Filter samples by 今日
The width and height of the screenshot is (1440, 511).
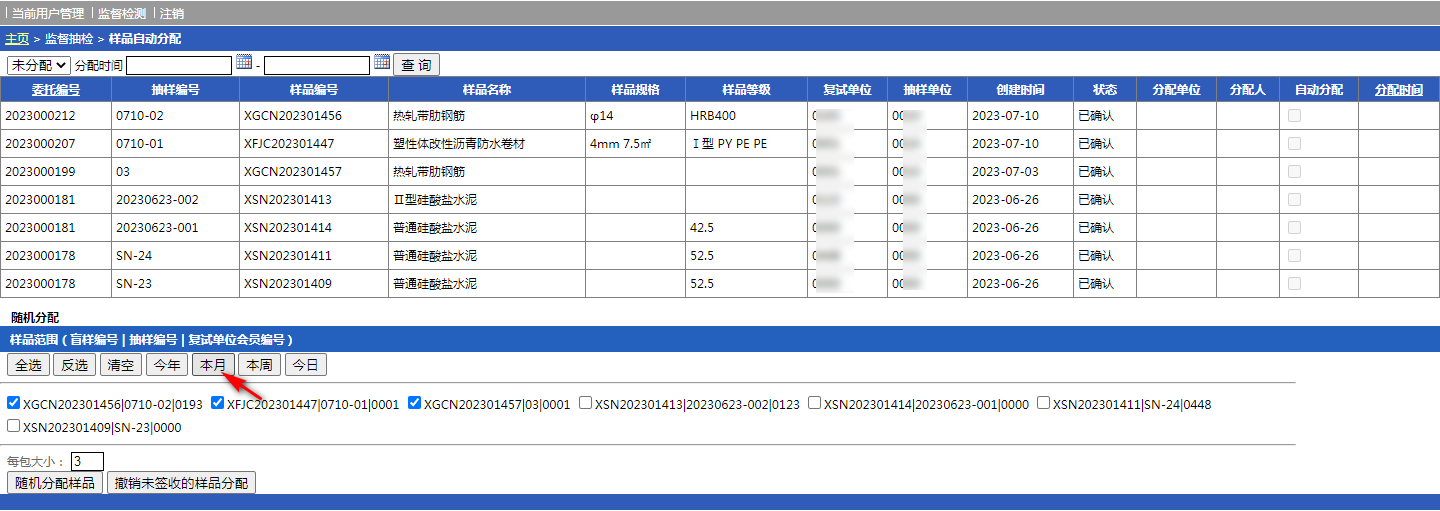click(x=305, y=365)
